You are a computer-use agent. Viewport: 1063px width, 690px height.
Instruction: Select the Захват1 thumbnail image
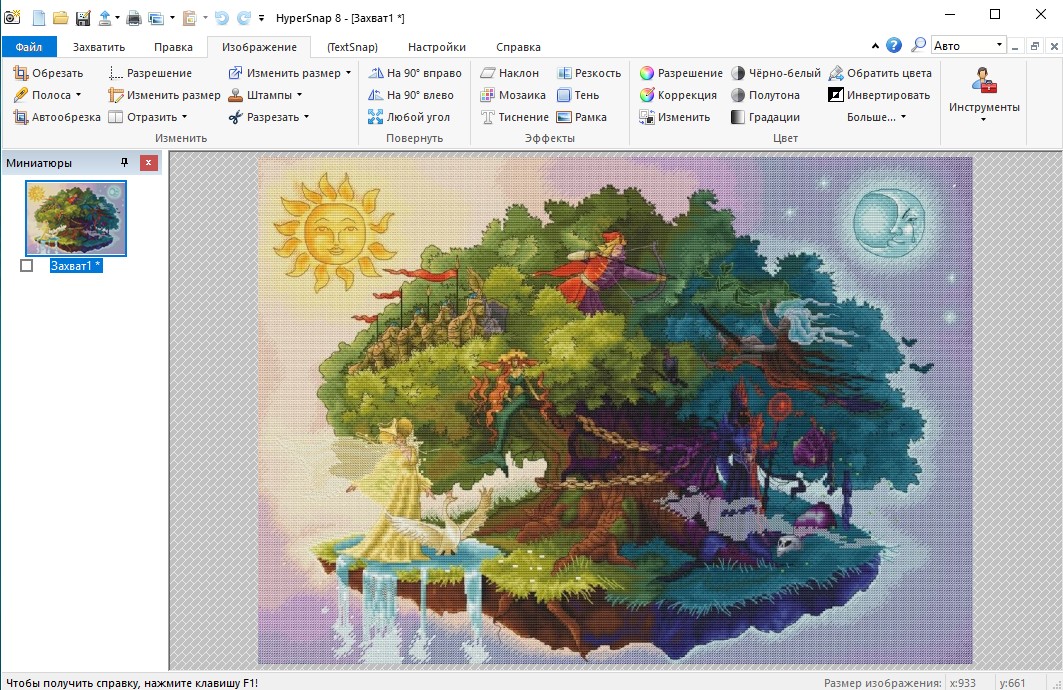coord(76,218)
